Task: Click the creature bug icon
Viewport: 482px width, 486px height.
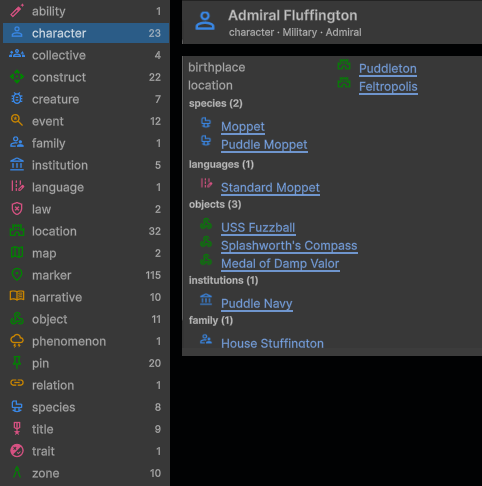Action: point(17,99)
